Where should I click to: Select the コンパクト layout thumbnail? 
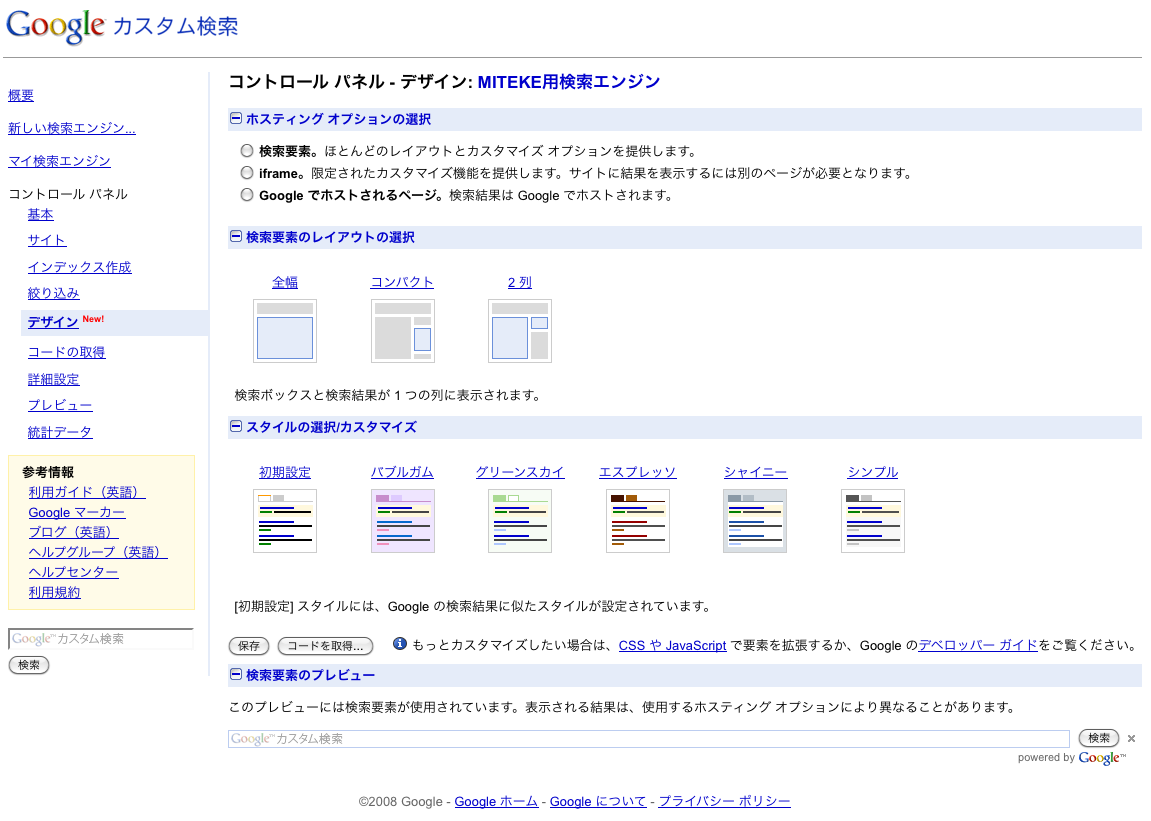(x=402, y=330)
